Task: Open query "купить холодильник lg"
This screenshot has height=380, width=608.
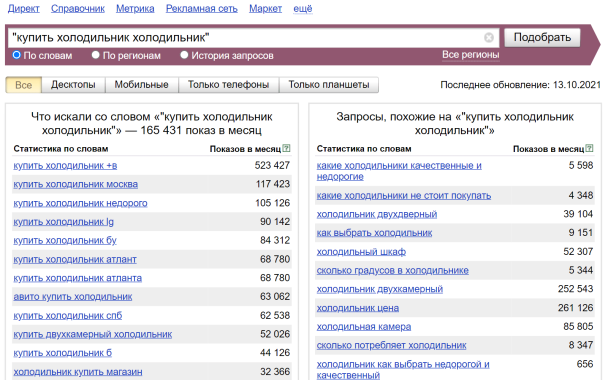Action: 64,222
